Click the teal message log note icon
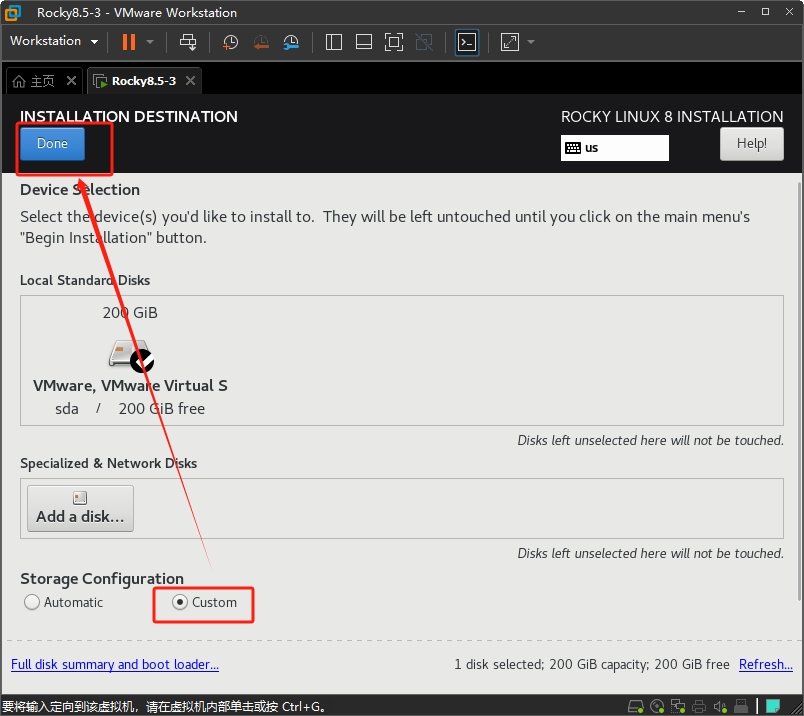 tap(773, 706)
